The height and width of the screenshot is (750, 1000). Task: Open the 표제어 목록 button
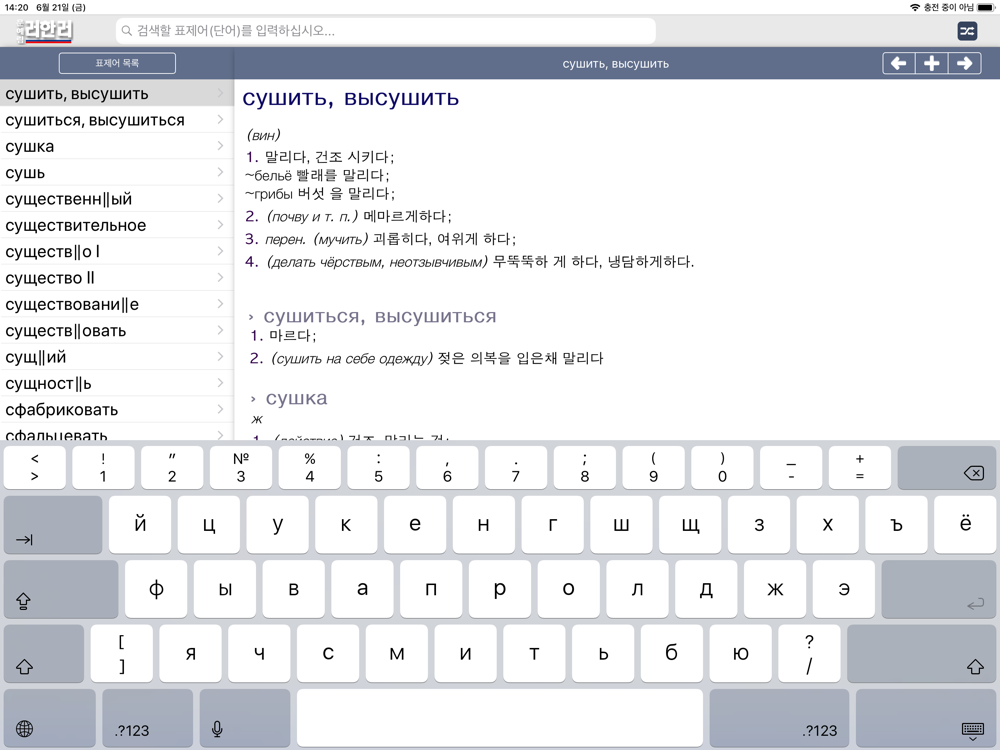[117, 63]
